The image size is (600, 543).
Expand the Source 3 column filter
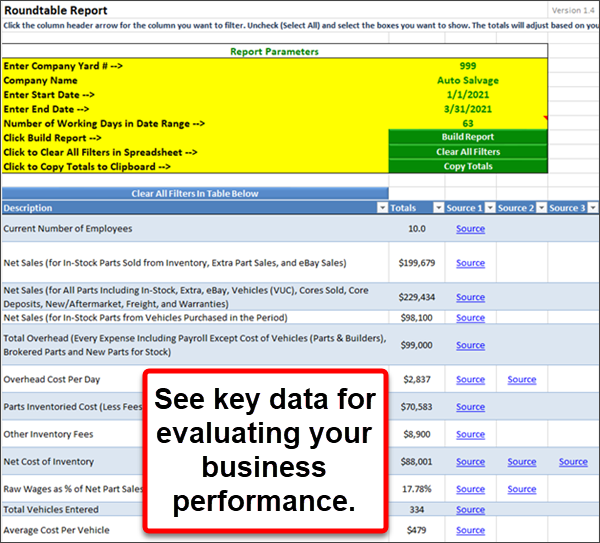tap(592, 208)
